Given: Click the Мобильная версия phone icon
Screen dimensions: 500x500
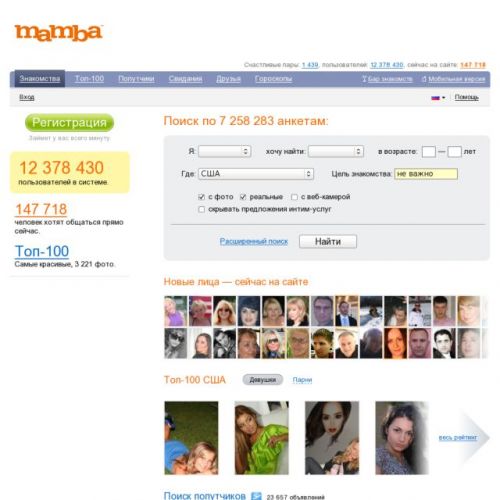Looking at the screenshot, I should click(424, 79).
